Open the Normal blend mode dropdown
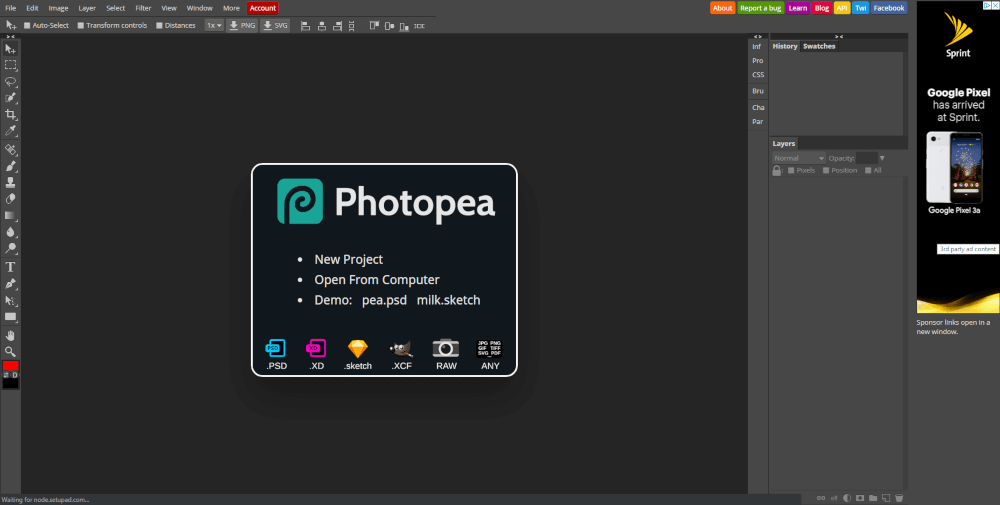The image size is (1000, 505). pyautogui.click(x=799, y=158)
